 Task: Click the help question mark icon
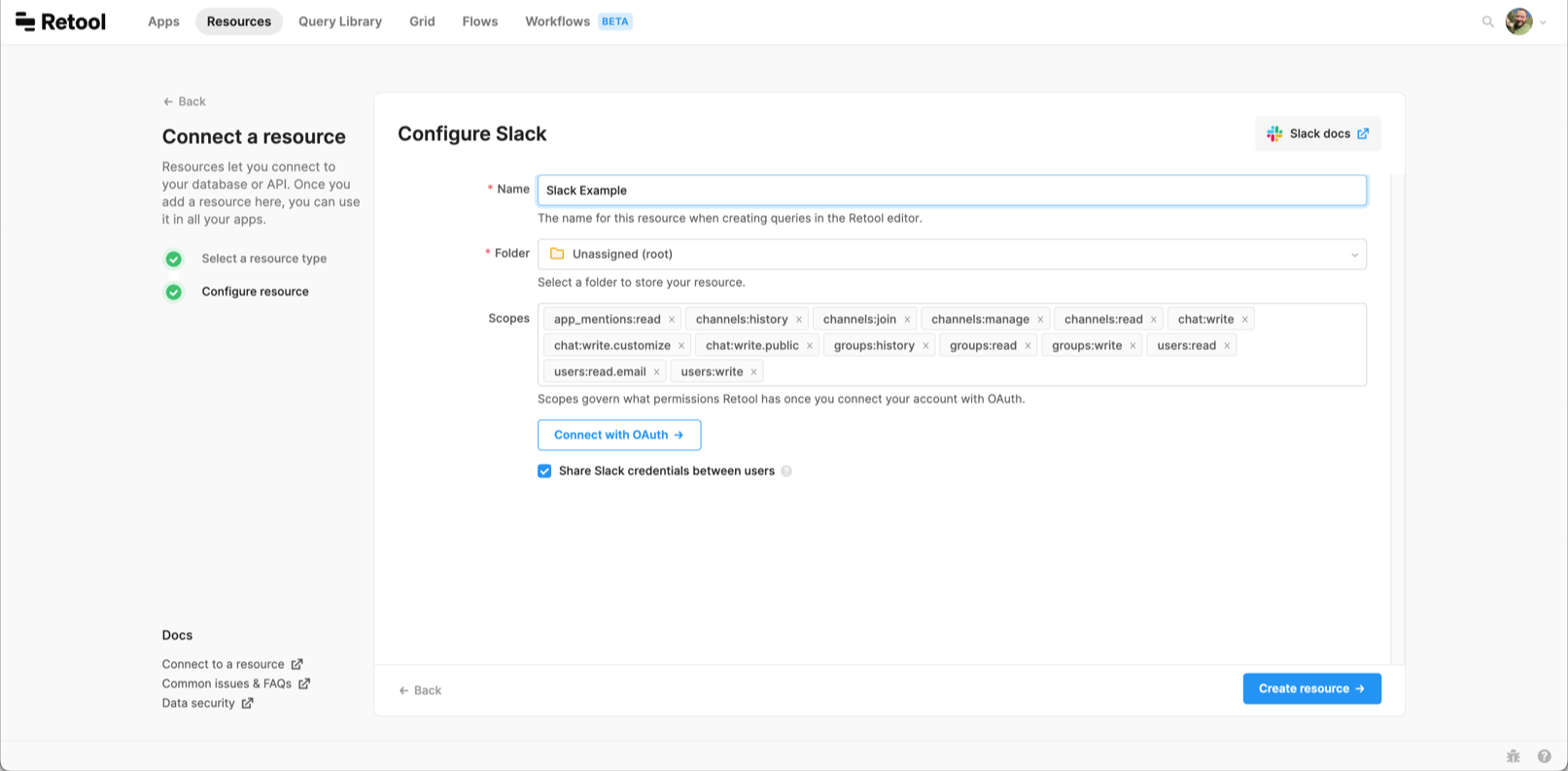coord(1544,755)
